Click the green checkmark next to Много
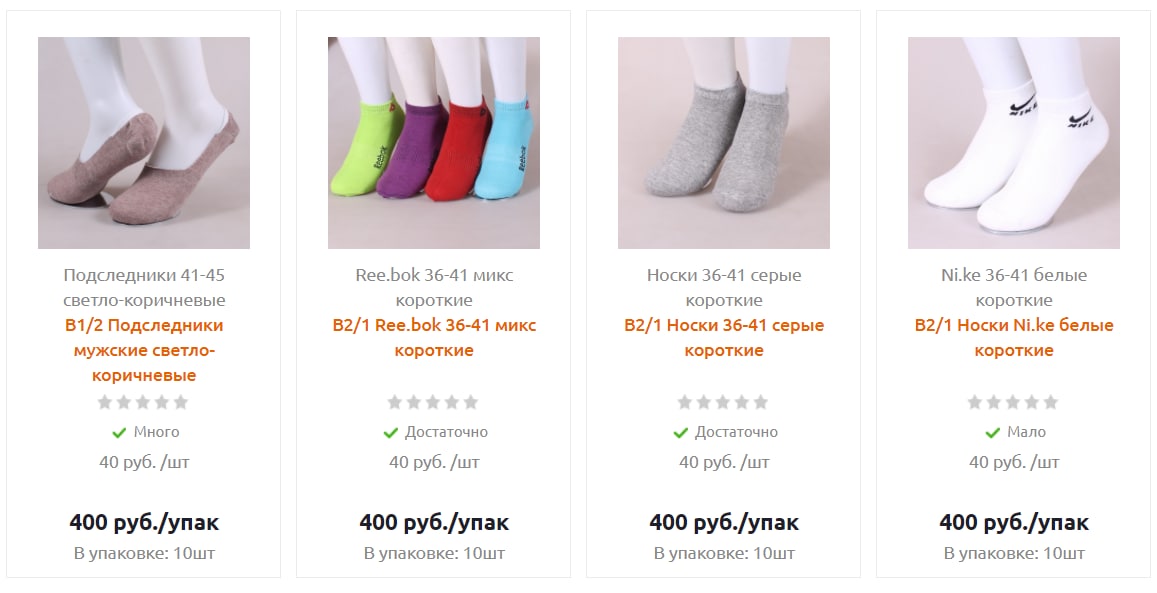The width and height of the screenshot is (1157, 593). tap(119, 433)
